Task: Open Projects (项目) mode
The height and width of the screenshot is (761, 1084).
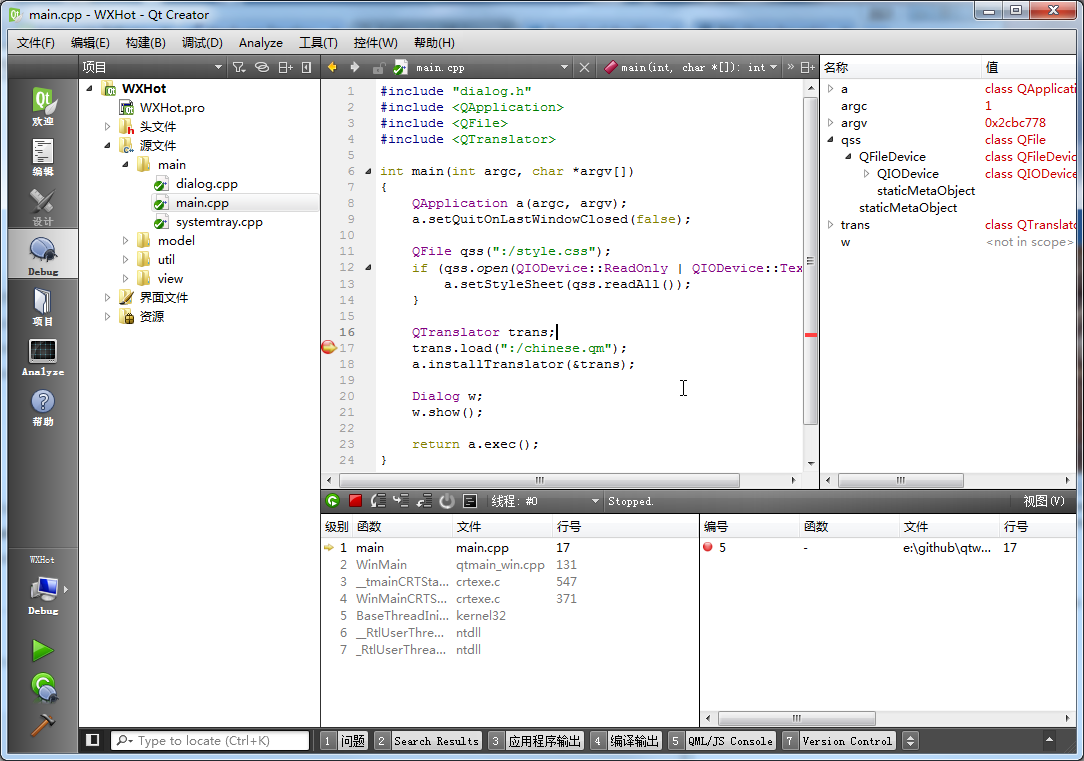Action: (x=43, y=306)
